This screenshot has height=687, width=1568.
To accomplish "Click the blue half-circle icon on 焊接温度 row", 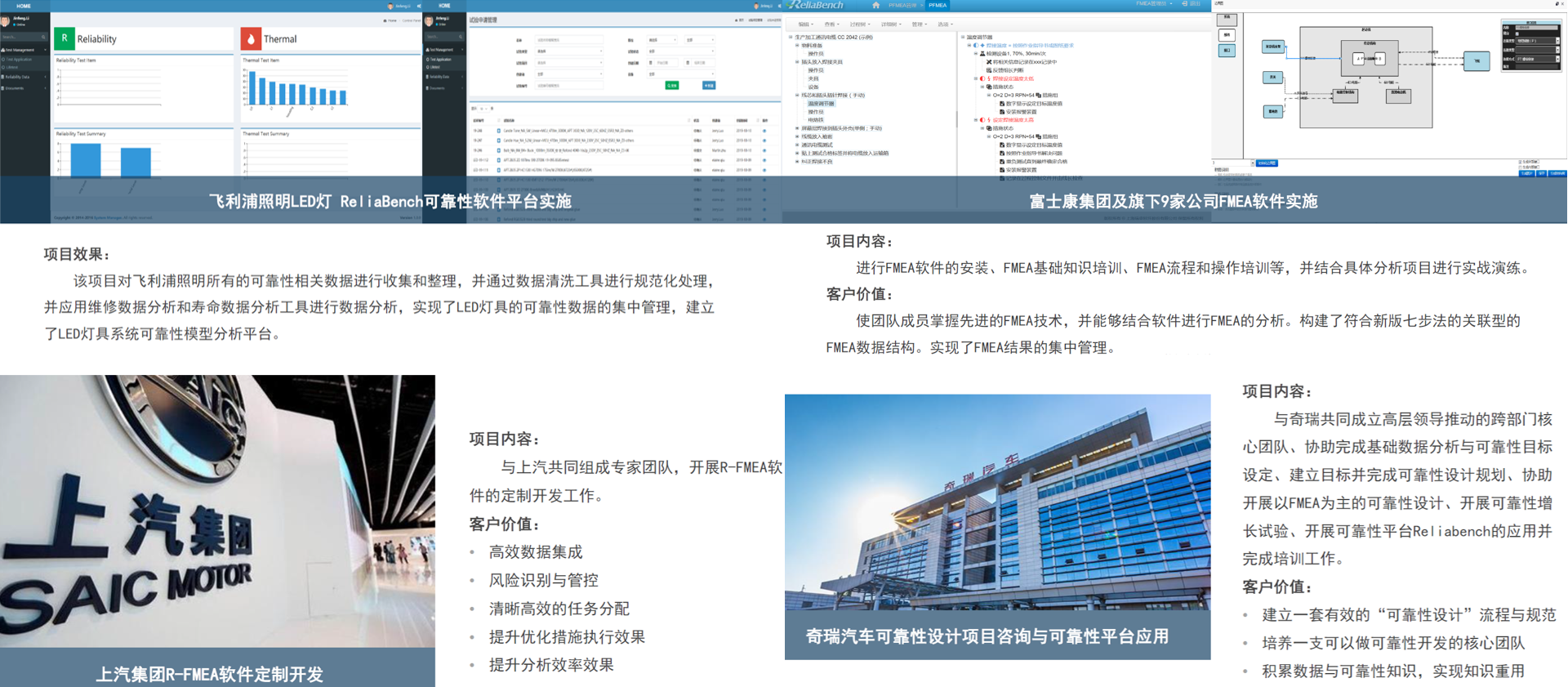I will (975, 46).
